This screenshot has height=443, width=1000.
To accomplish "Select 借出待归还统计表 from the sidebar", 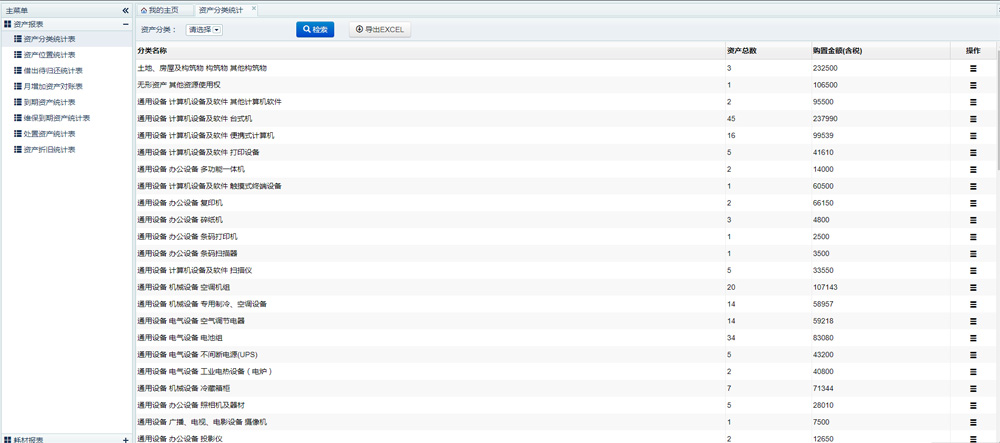I will point(52,71).
